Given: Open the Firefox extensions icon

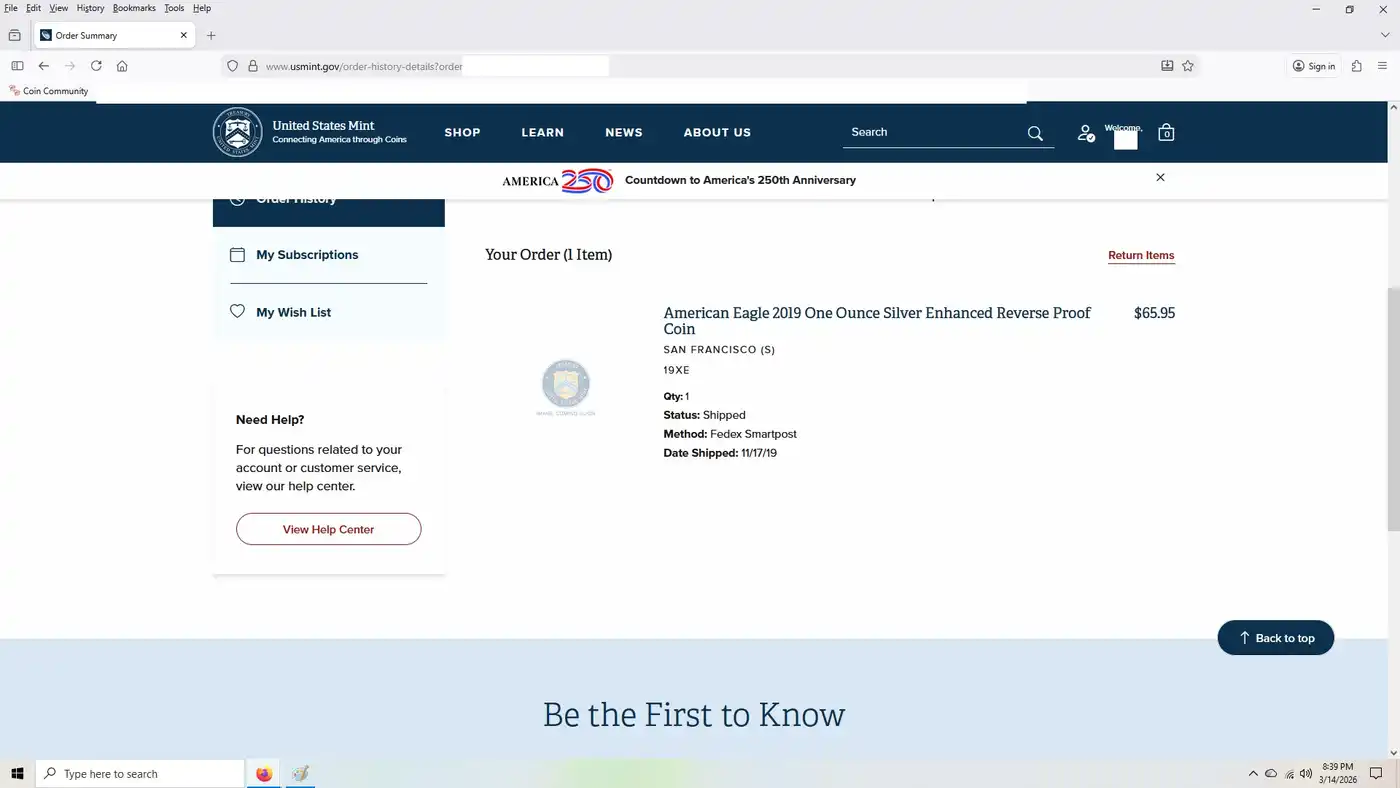Looking at the screenshot, I should pyautogui.click(x=1357, y=66).
